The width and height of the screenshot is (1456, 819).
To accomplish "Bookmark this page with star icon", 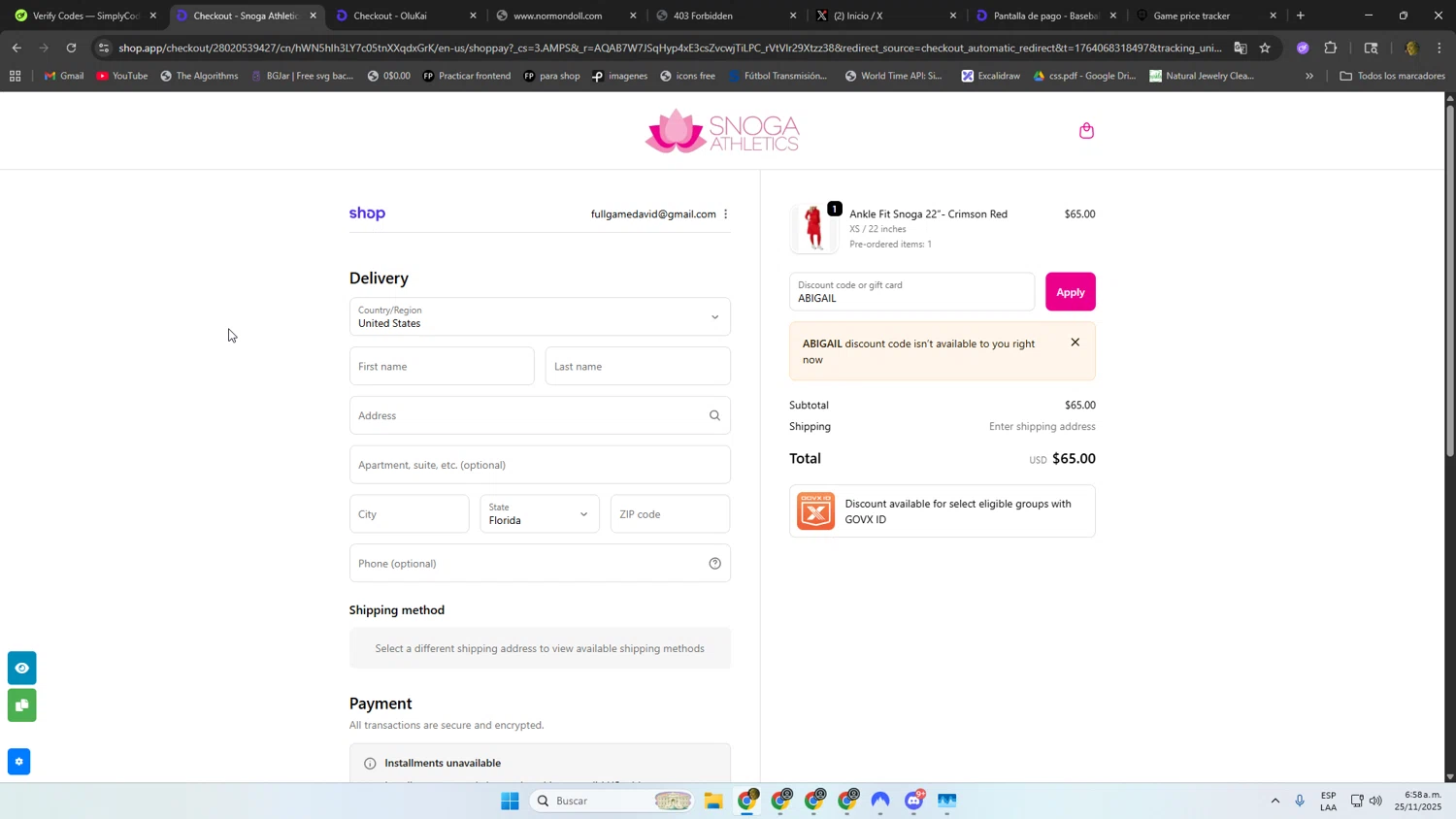I will click(x=1265, y=48).
